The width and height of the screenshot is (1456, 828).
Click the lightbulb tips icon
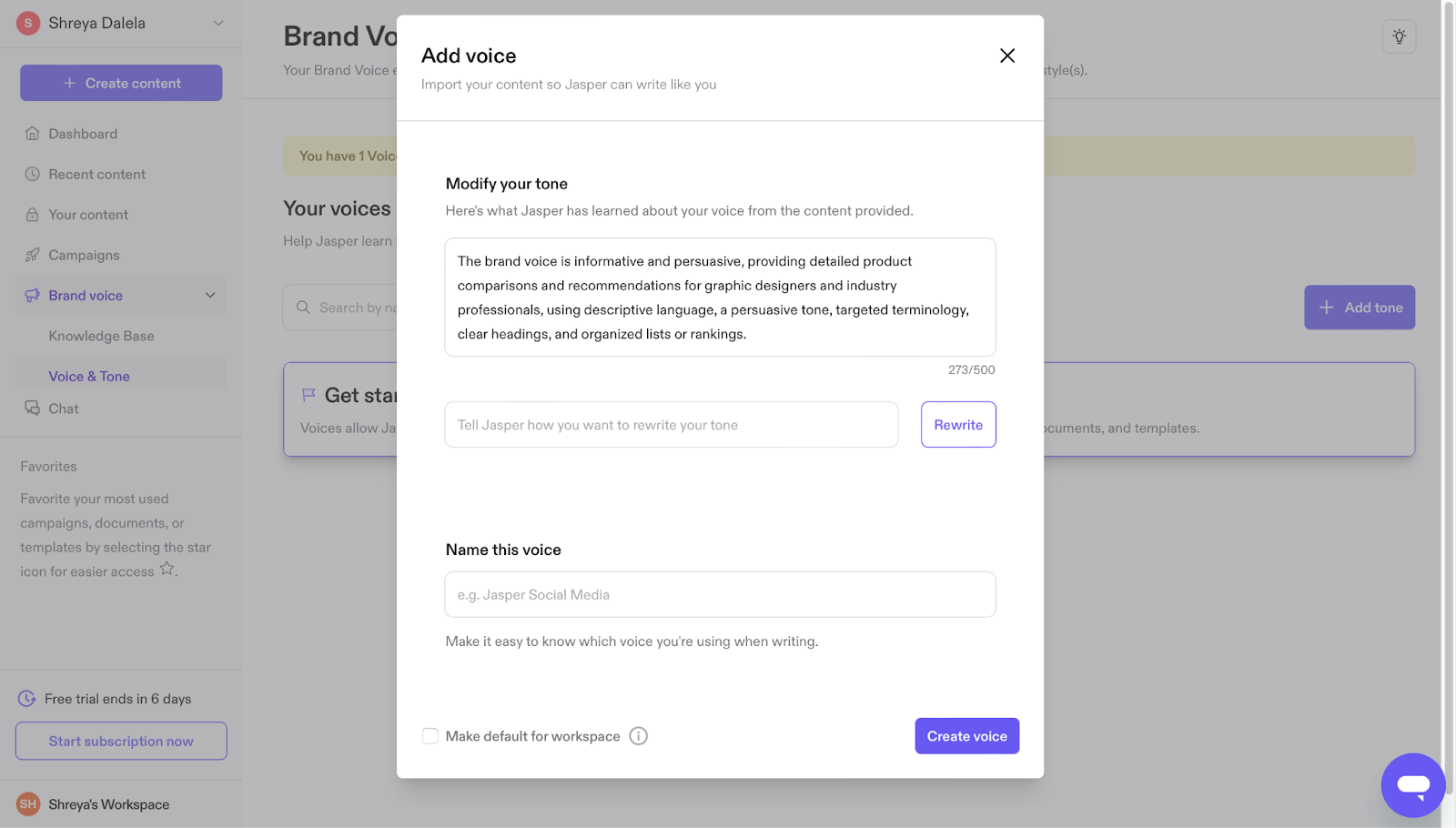pos(1399,36)
